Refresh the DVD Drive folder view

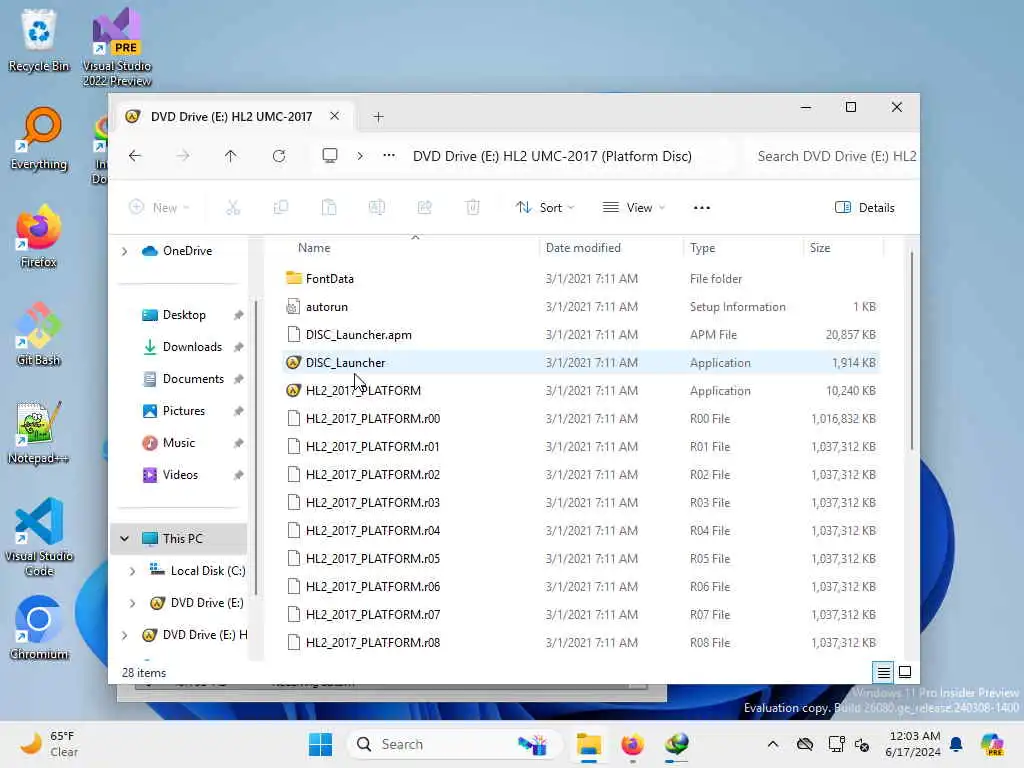click(279, 156)
